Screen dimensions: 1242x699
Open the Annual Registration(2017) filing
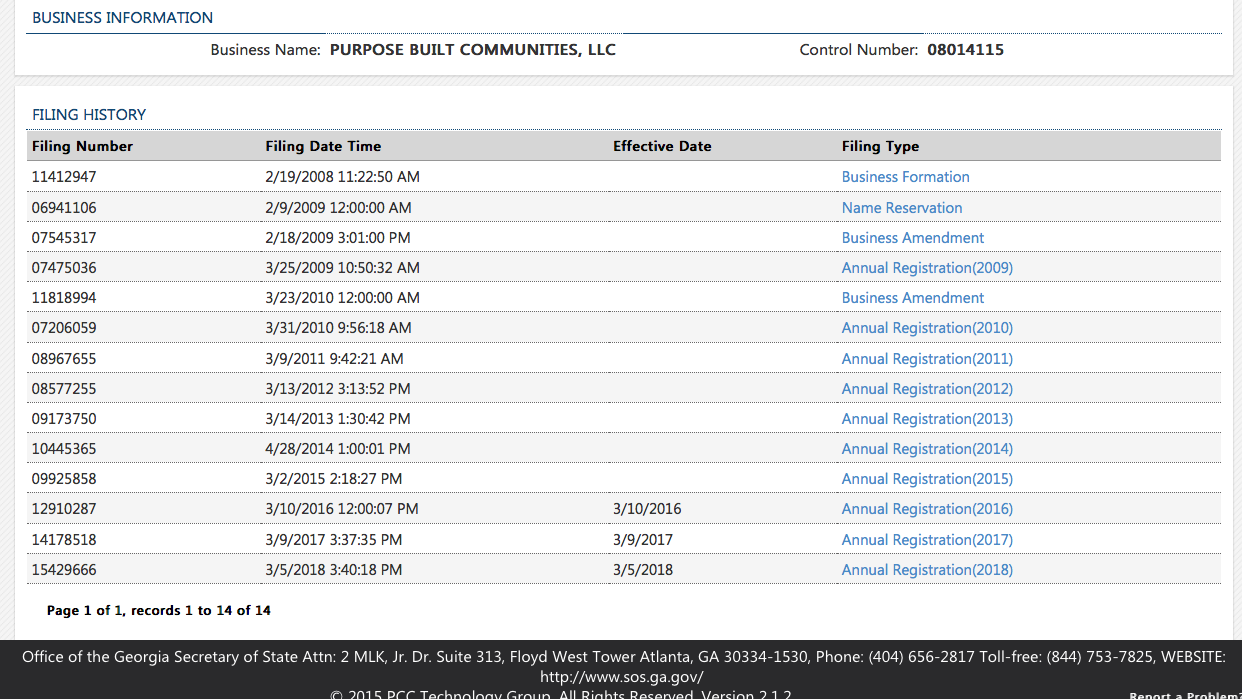pos(926,540)
